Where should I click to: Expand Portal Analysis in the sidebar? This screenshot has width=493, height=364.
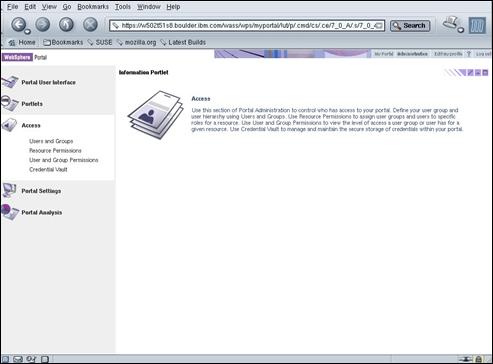point(42,213)
